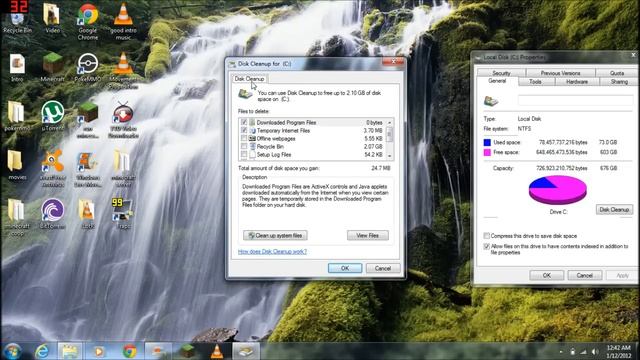Image resolution: width=640 pixels, height=360 pixels.
Task: Open the Intro file on desktop
Action: click(17, 67)
